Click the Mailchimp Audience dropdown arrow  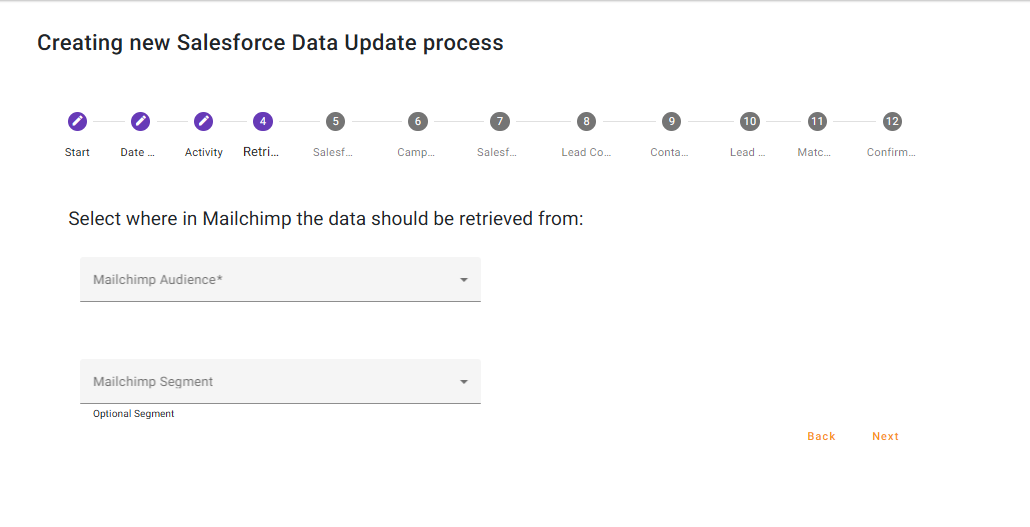(464, 280)
